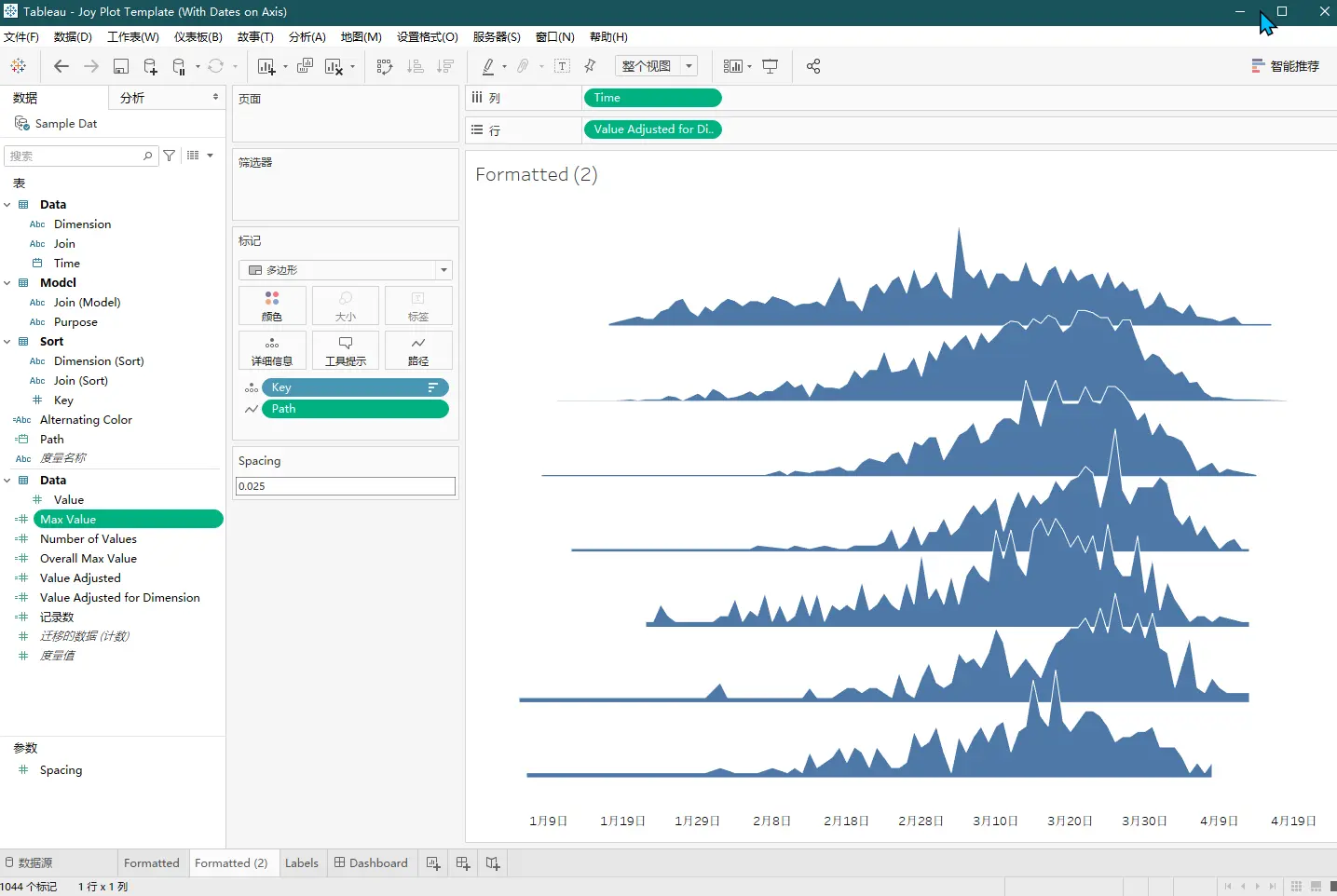
Task: Collapse the measures Data group
Action: [x=7, y=481]
